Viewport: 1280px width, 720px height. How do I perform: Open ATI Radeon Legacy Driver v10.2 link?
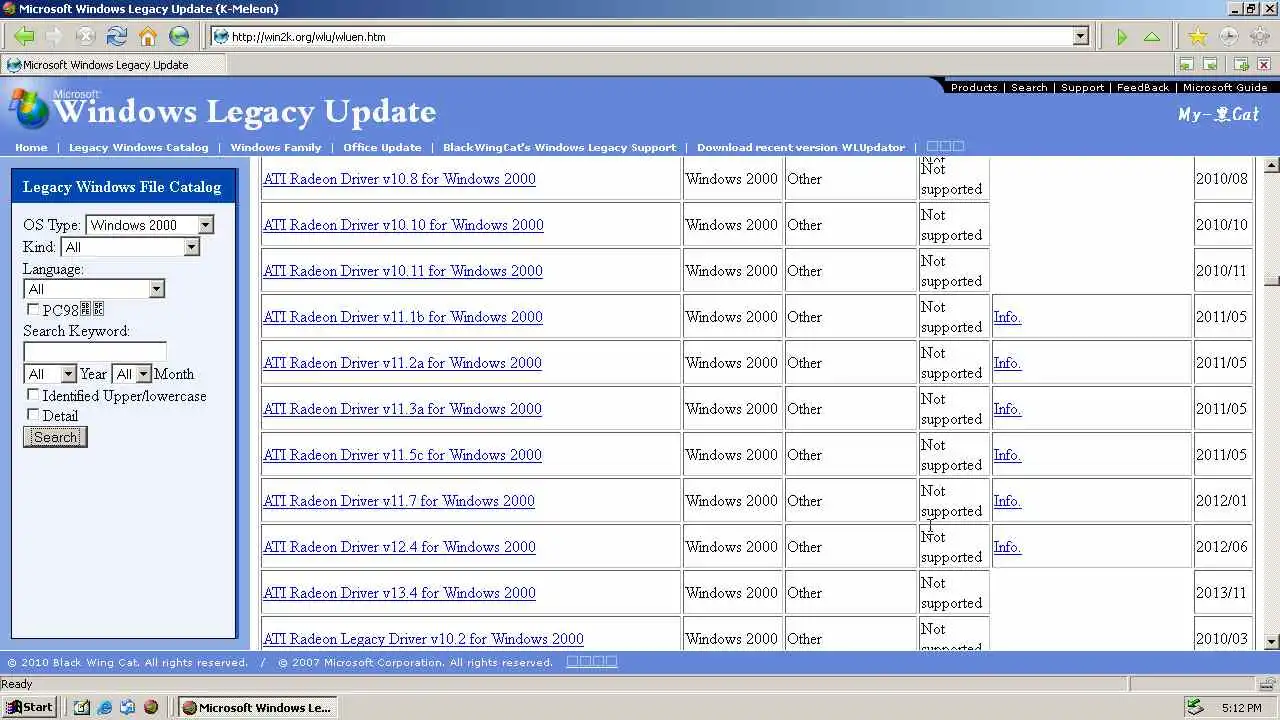[x=423, y=639]
